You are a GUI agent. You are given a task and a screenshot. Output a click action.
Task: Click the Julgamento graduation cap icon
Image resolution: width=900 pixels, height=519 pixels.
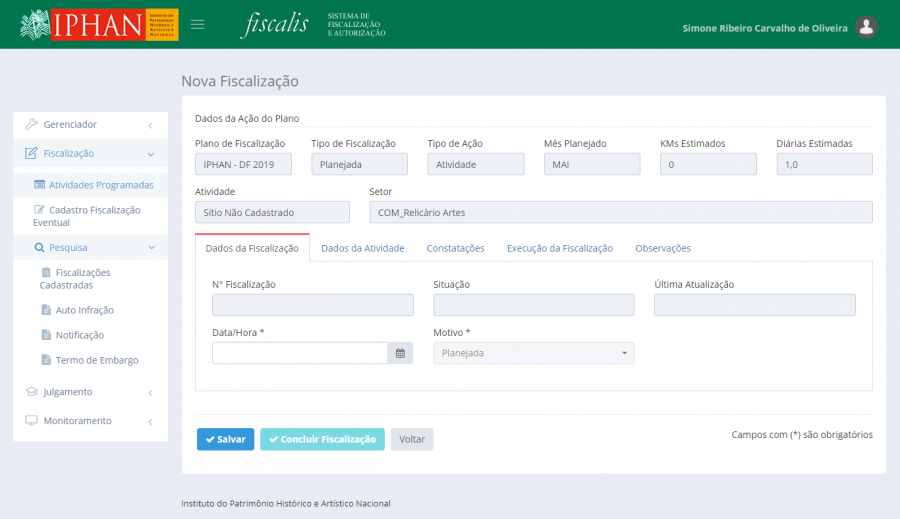(31, 392)
